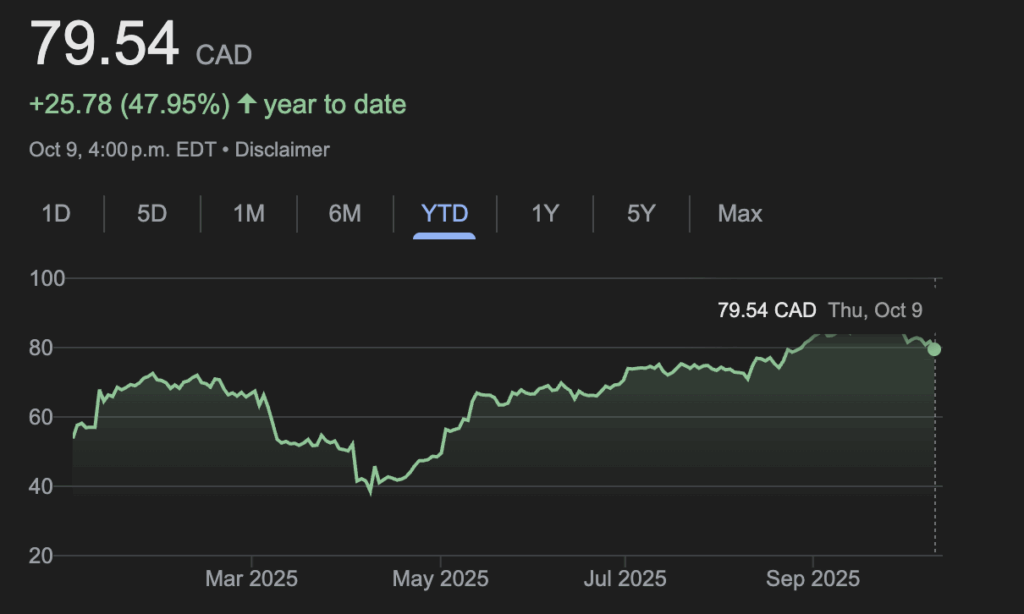Change the chart range to 1Y
This screenshot has width=1024, height=614.
click(544, 213)
